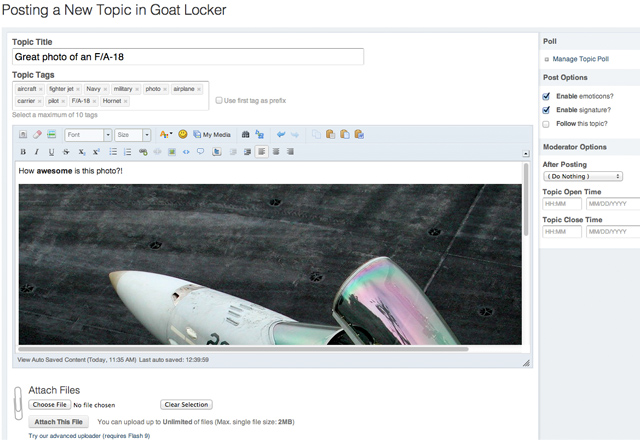Open the text color picker
The height and width of the screenshot is (440, 640).
[x=165, y=134]
